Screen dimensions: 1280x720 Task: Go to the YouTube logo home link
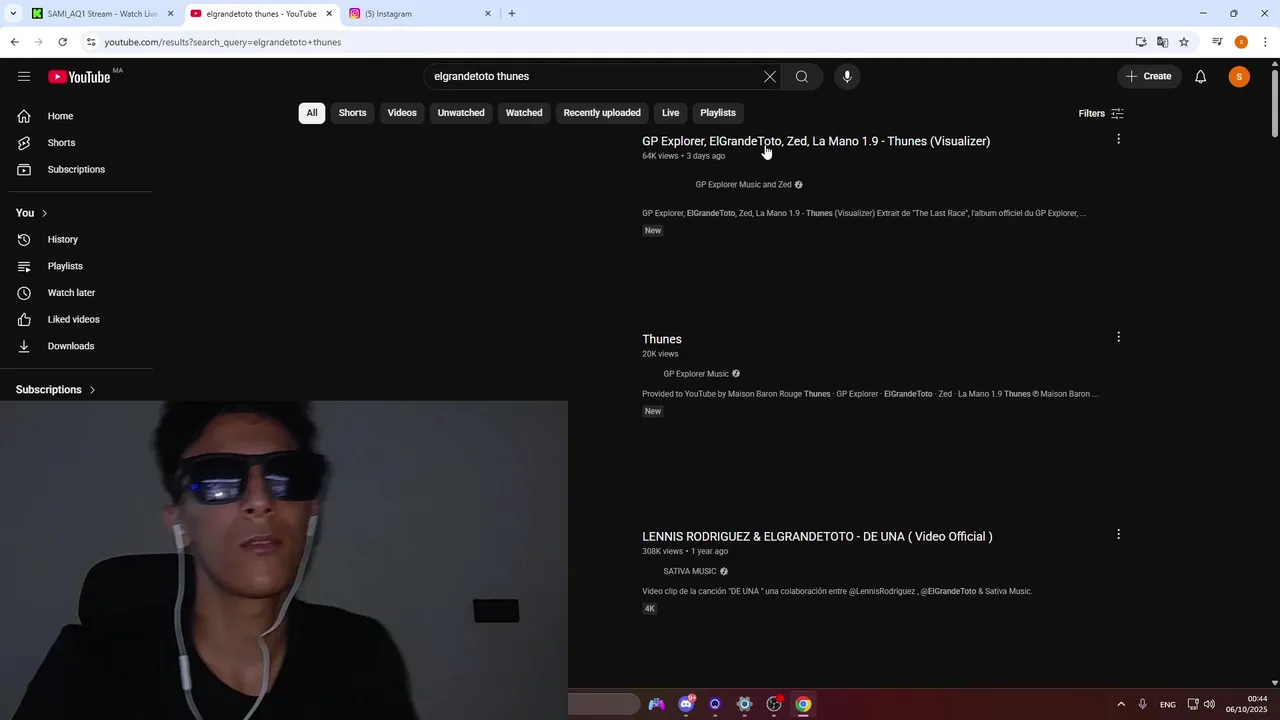point(79,77)
